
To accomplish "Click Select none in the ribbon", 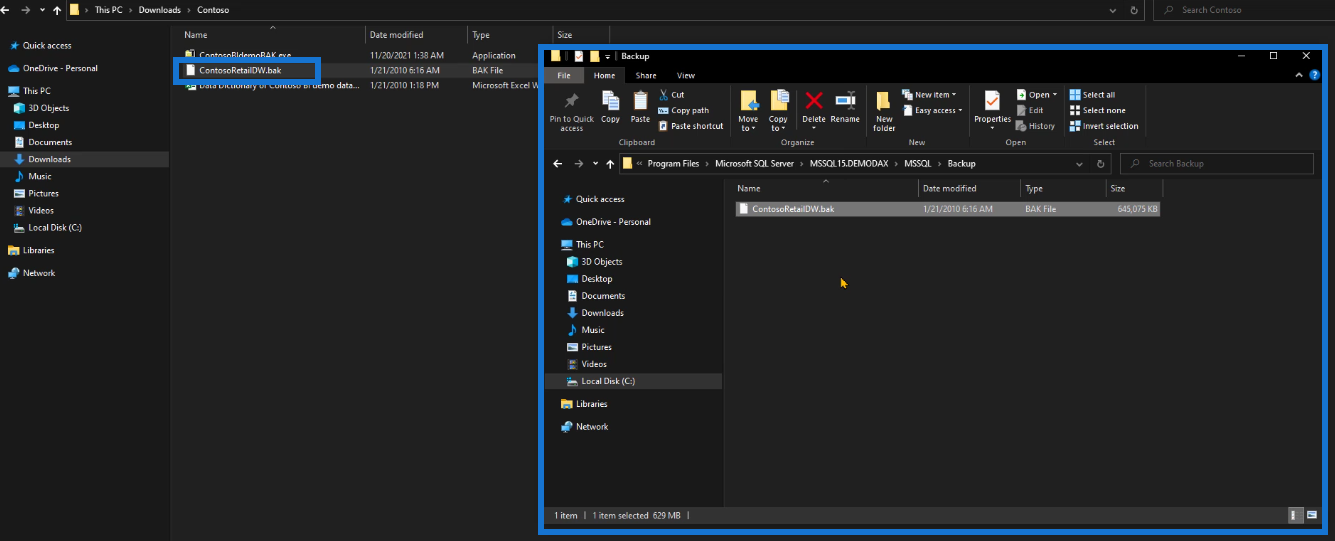I will [x=1097, y=111].
